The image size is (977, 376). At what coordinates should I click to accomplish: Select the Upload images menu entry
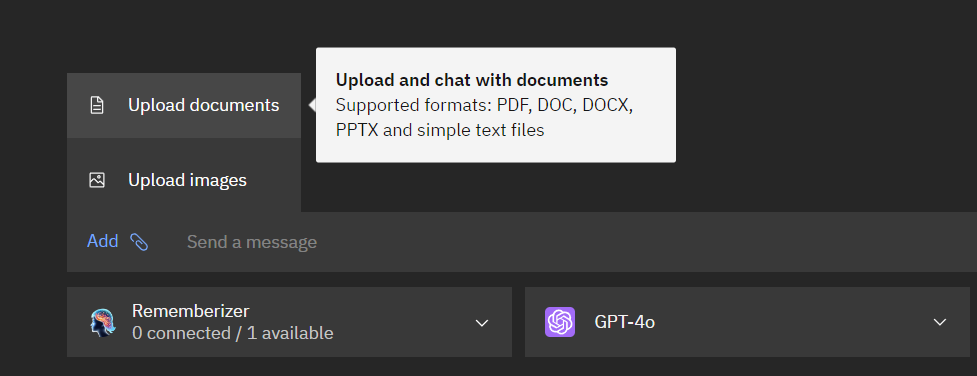click(x=184, y=180)
